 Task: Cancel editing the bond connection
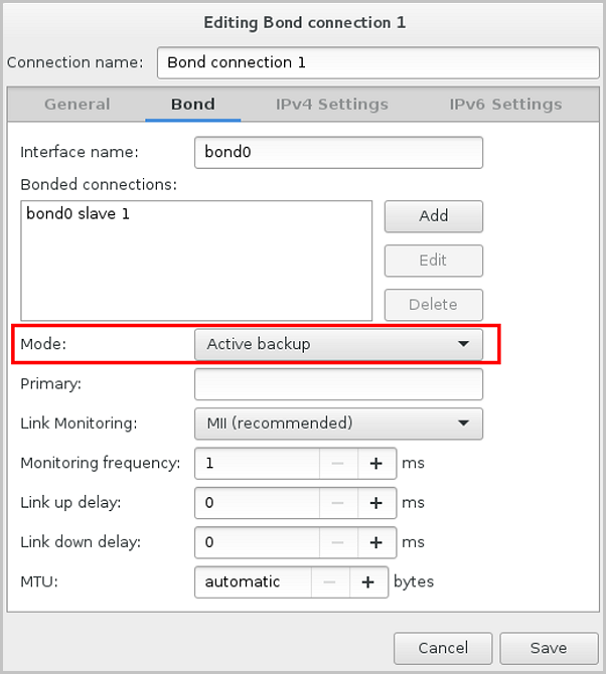tap(443, 648)
